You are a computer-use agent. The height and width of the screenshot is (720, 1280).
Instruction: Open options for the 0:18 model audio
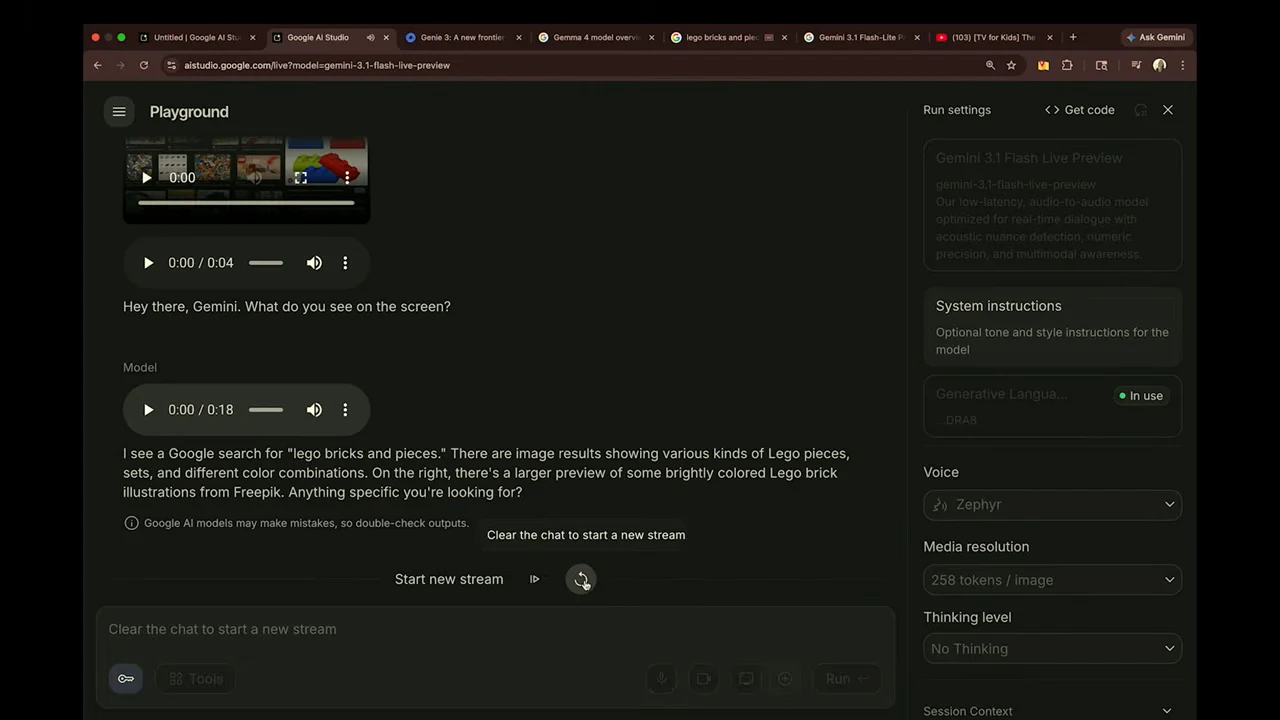tap(345, 410)
